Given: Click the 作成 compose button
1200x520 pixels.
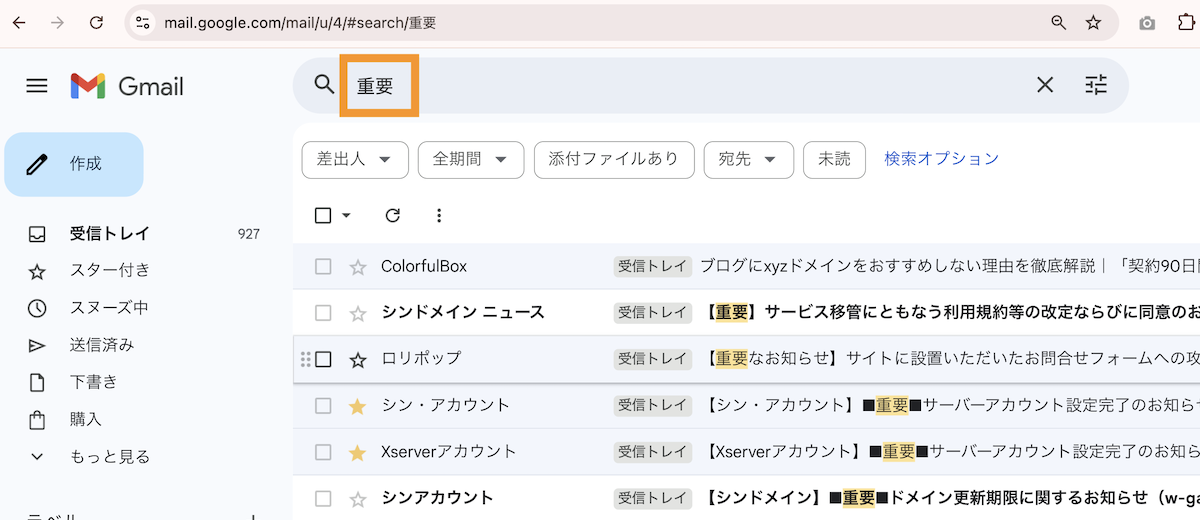Looking at the screenshot, I should click(x=74, y=164).
